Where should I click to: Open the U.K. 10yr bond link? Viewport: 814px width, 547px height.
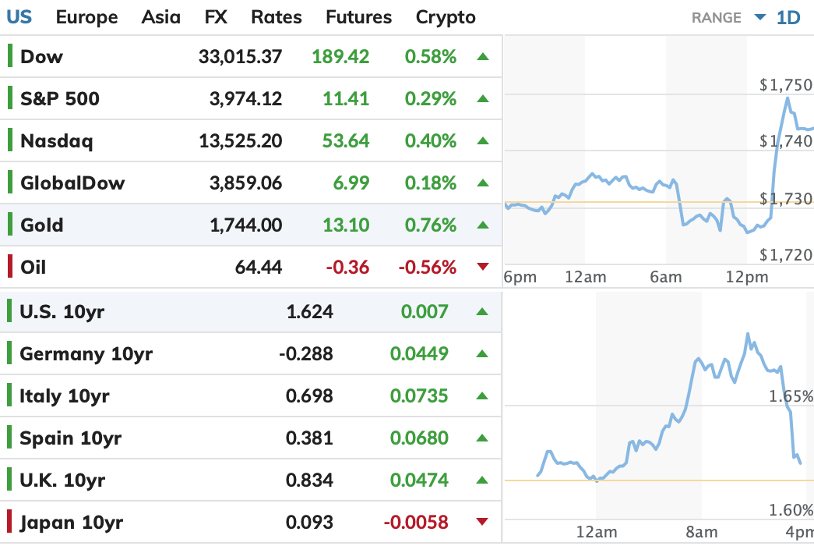click(62, 480)
